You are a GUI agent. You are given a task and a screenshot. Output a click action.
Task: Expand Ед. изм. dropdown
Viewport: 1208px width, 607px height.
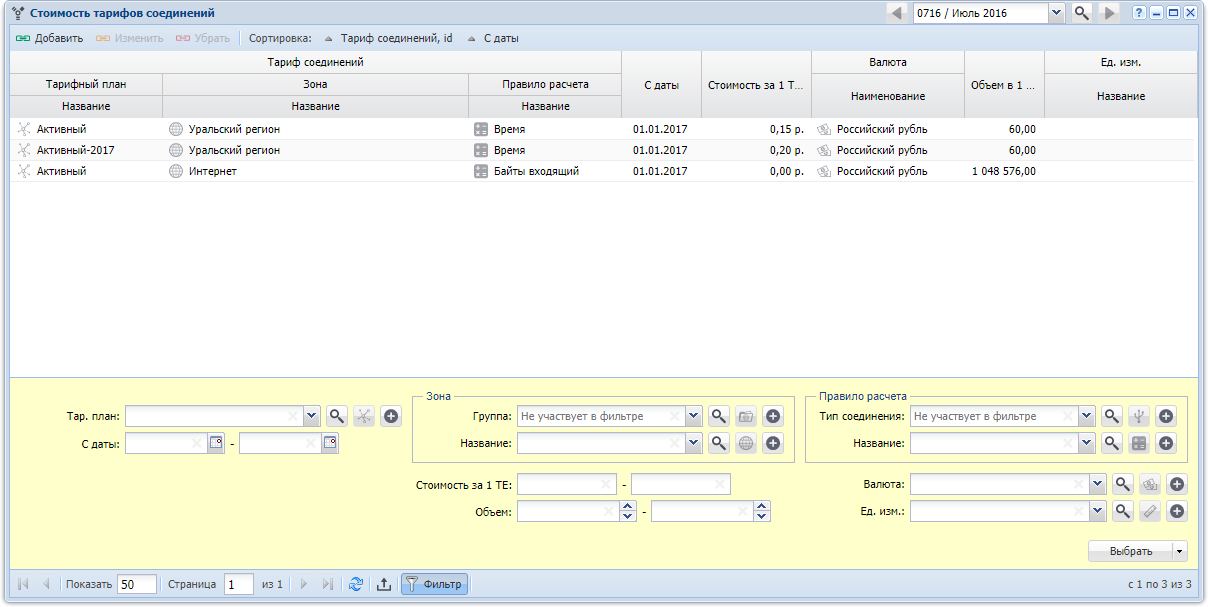tap(1098, 511)
